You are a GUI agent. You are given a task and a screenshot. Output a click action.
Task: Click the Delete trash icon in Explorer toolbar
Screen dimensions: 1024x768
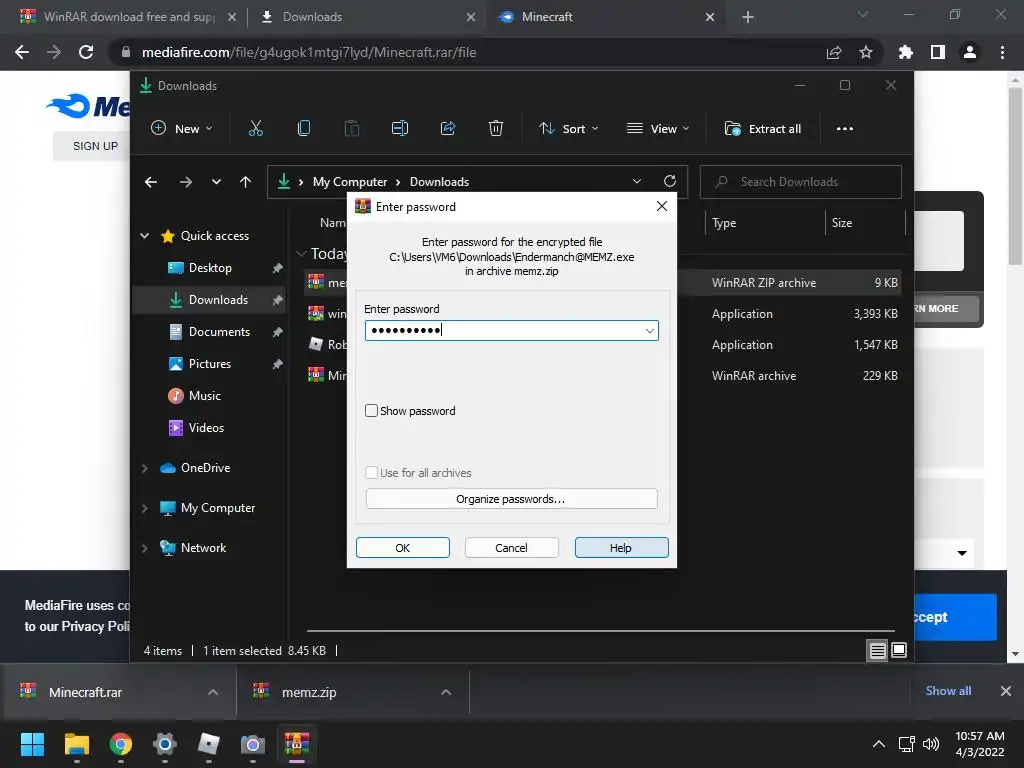pyautogui.click(x=496, y=128)
